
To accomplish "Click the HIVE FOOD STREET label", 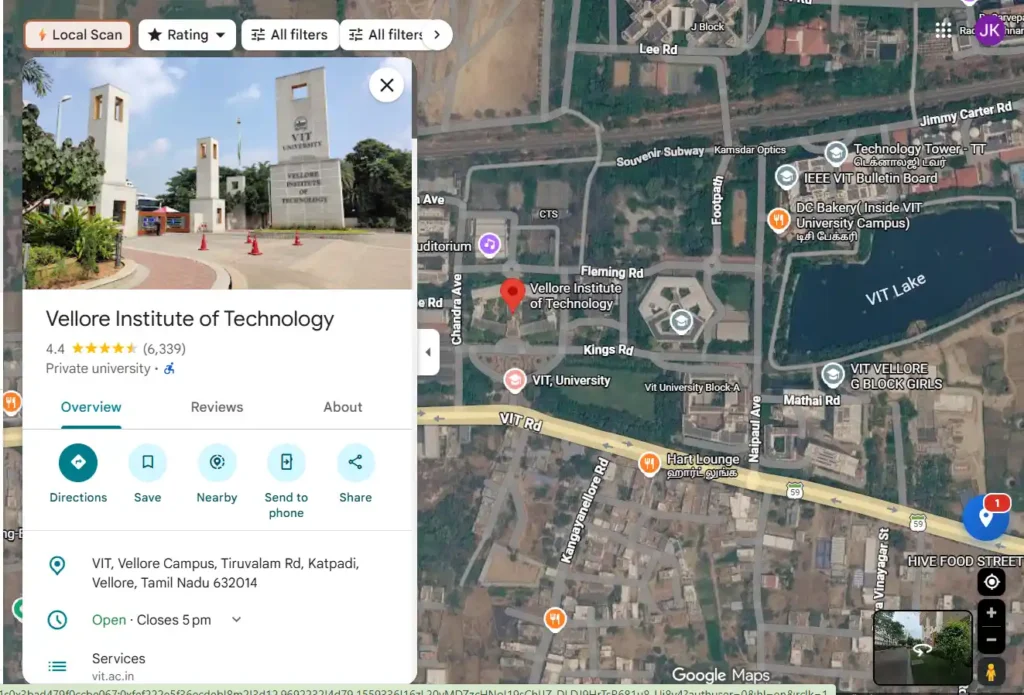I will (965, 561).
